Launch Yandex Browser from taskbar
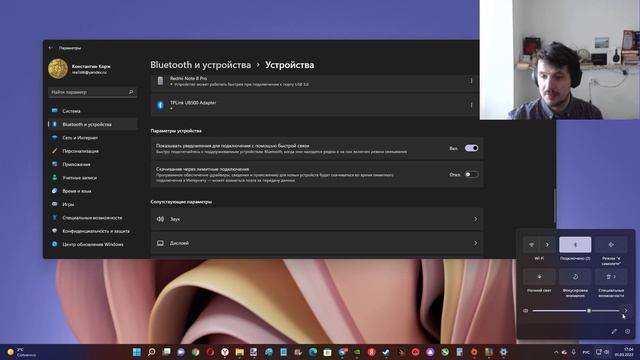The image size is (640, 360). click(225, 352)
